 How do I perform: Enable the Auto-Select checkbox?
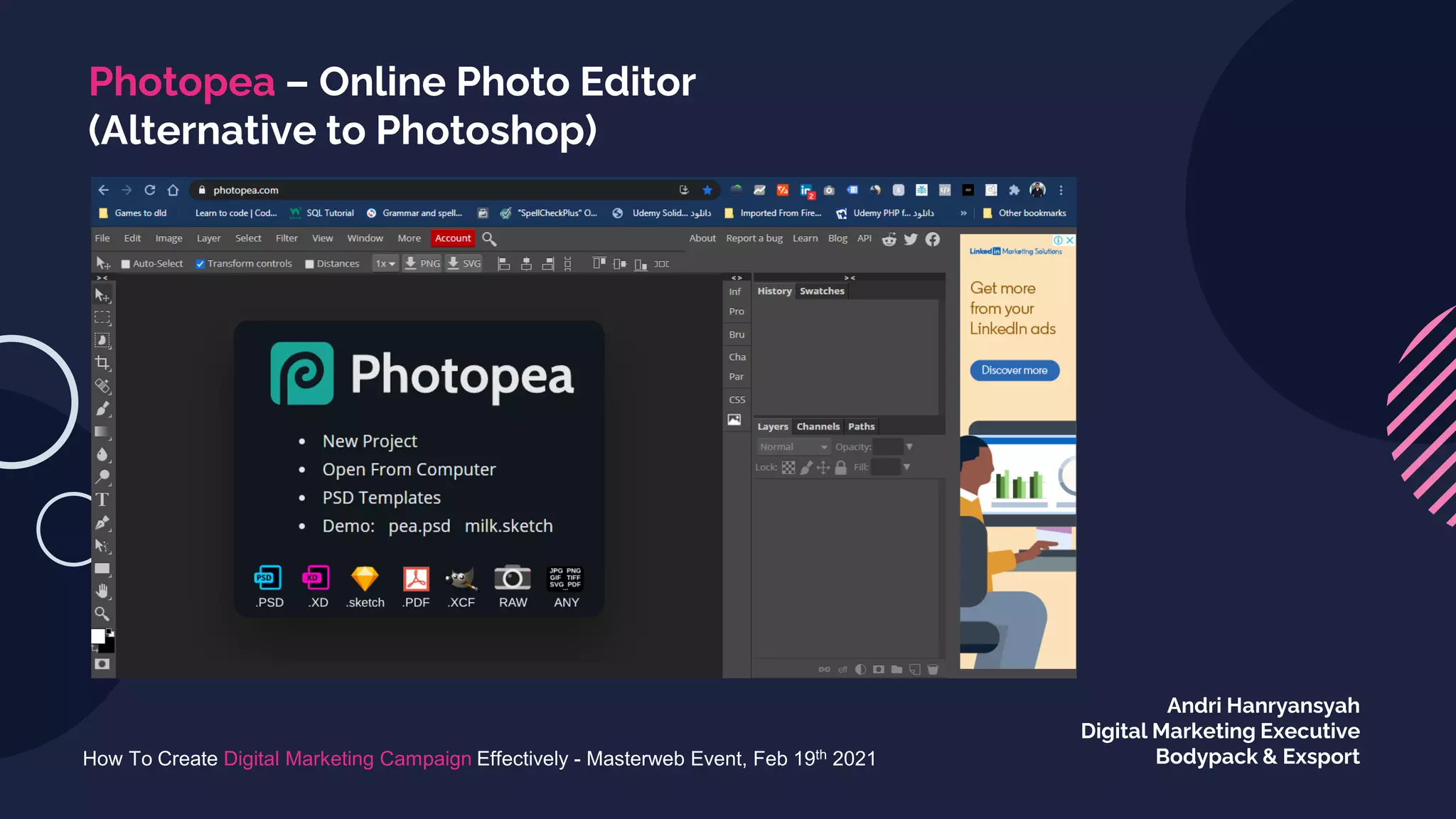(126, 264)
